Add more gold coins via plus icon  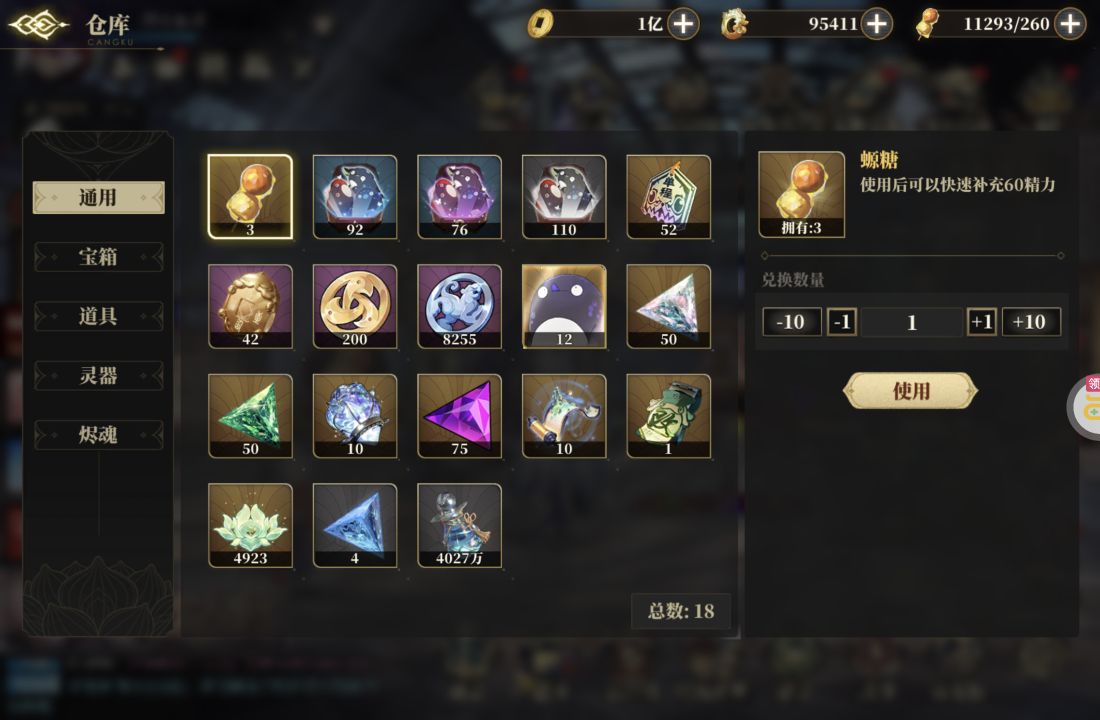(683, 24)
